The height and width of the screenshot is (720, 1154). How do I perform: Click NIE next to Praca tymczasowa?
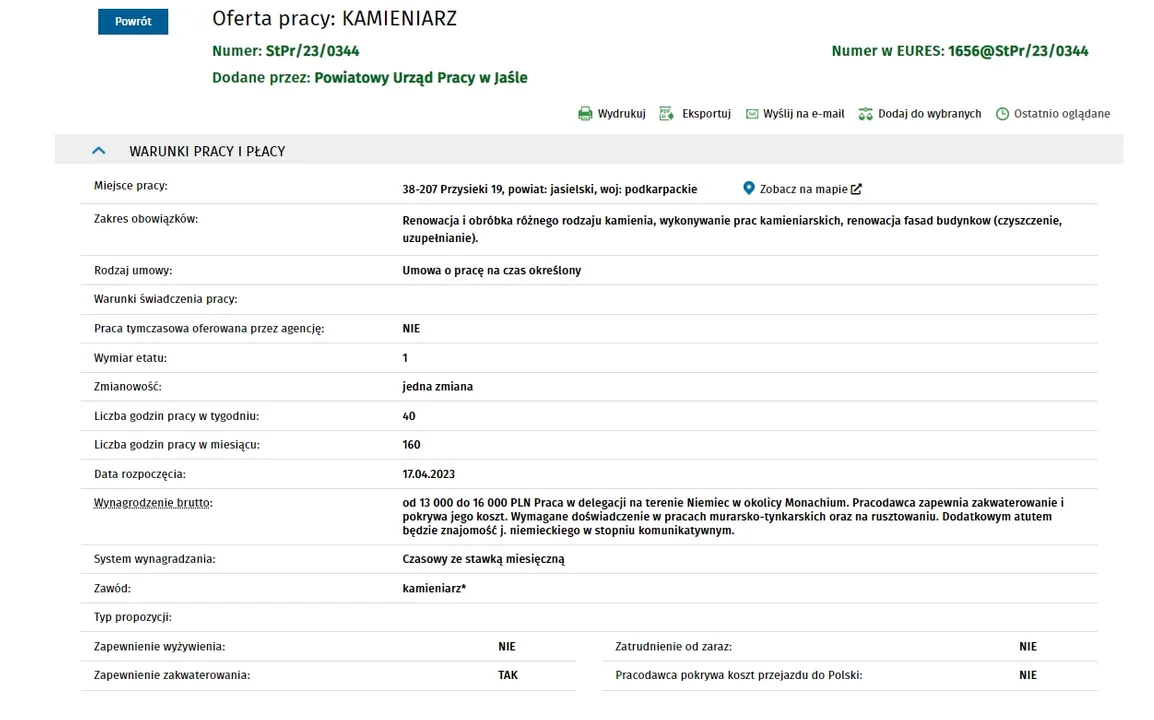click(x=411, y=328)
